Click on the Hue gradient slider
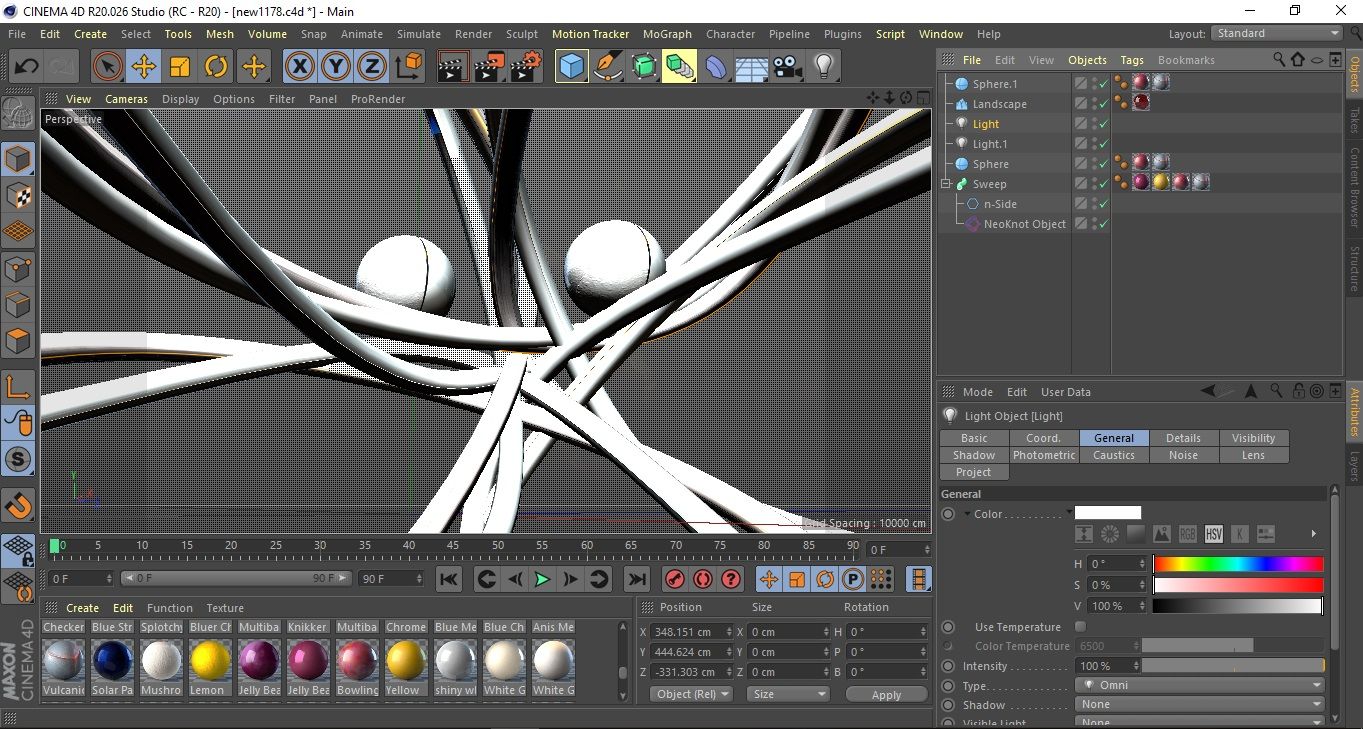Screen dimensions: 1363x729 point(1238,564)
